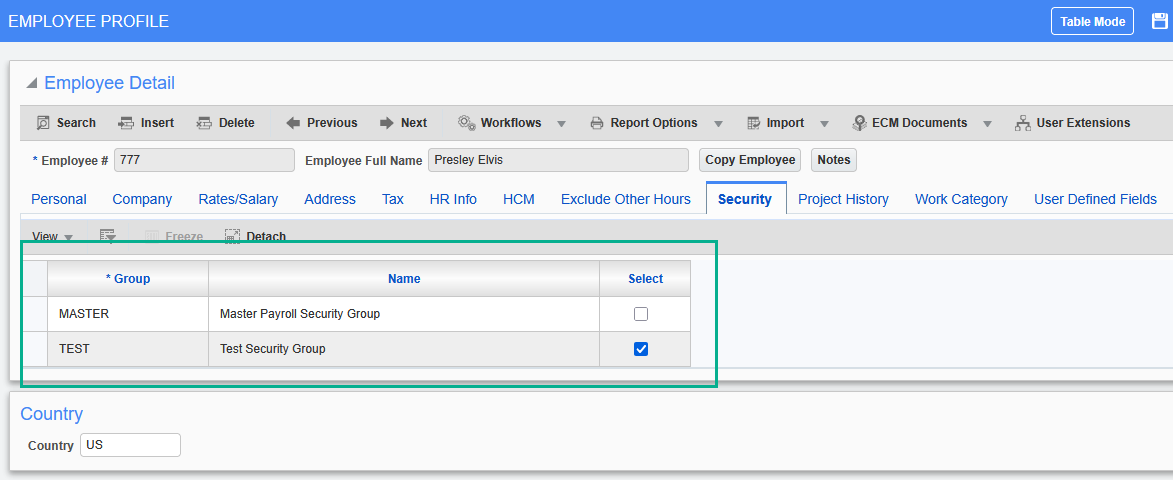Image resolution: width=1173 pixels, height=480 pixels.
Task: Collapse the Employee Detail section
Action: [31, 84]
